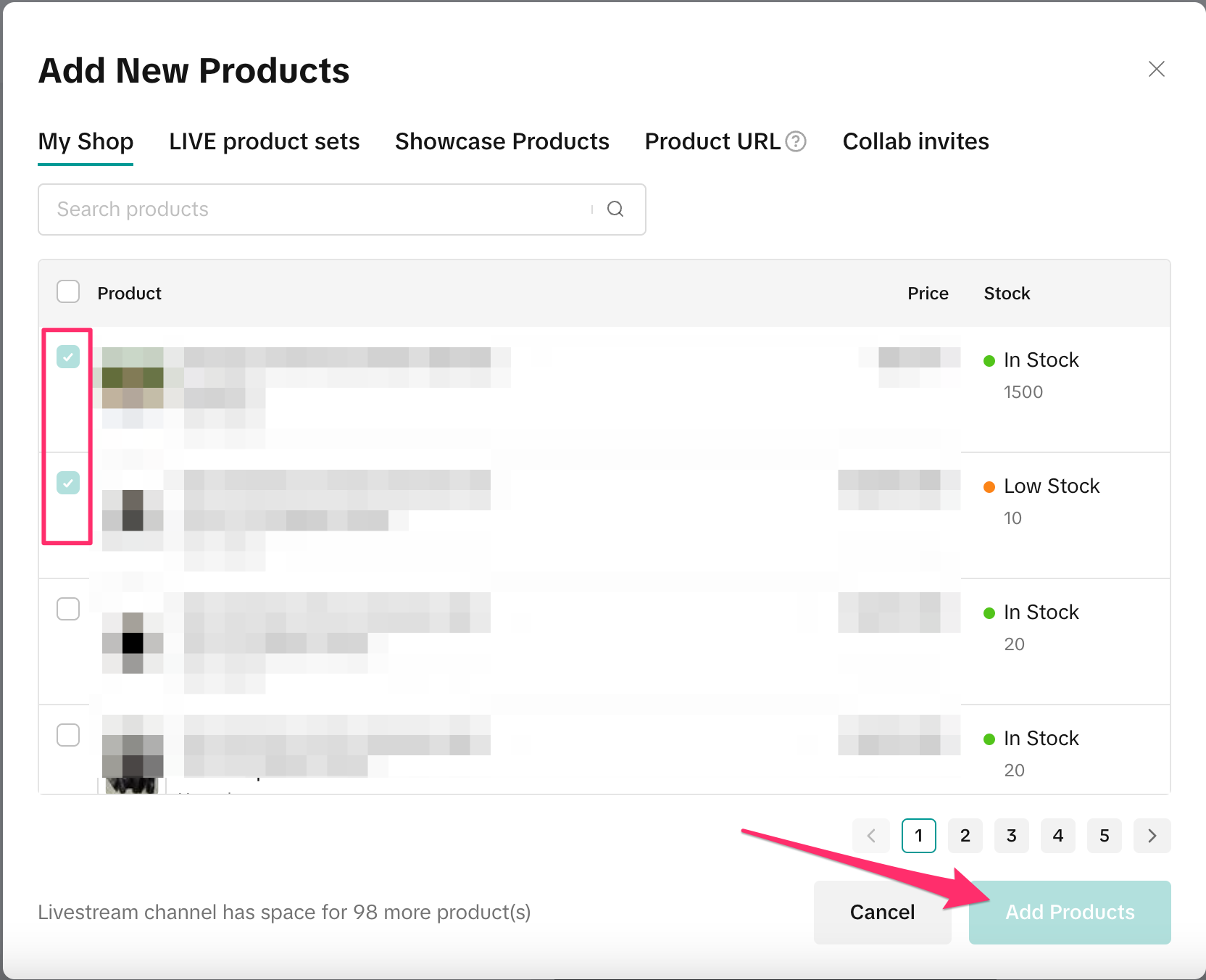This screenshot has width=1206, height=980.
Task: Check the fourth product row checkbox
Action: [68, 735]
